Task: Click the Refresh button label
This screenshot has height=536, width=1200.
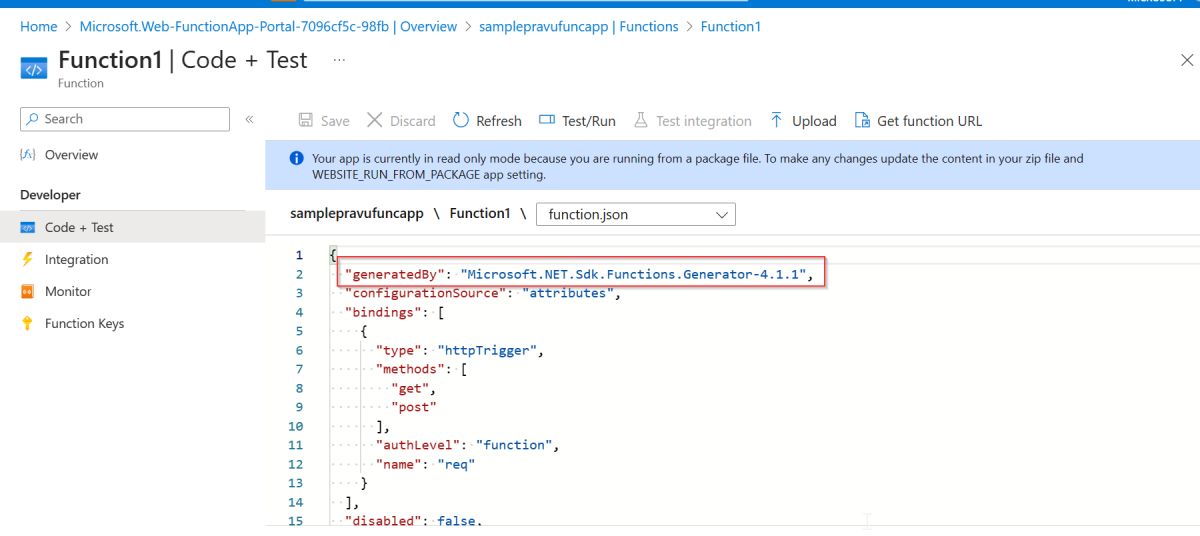Action: [499, 121]
